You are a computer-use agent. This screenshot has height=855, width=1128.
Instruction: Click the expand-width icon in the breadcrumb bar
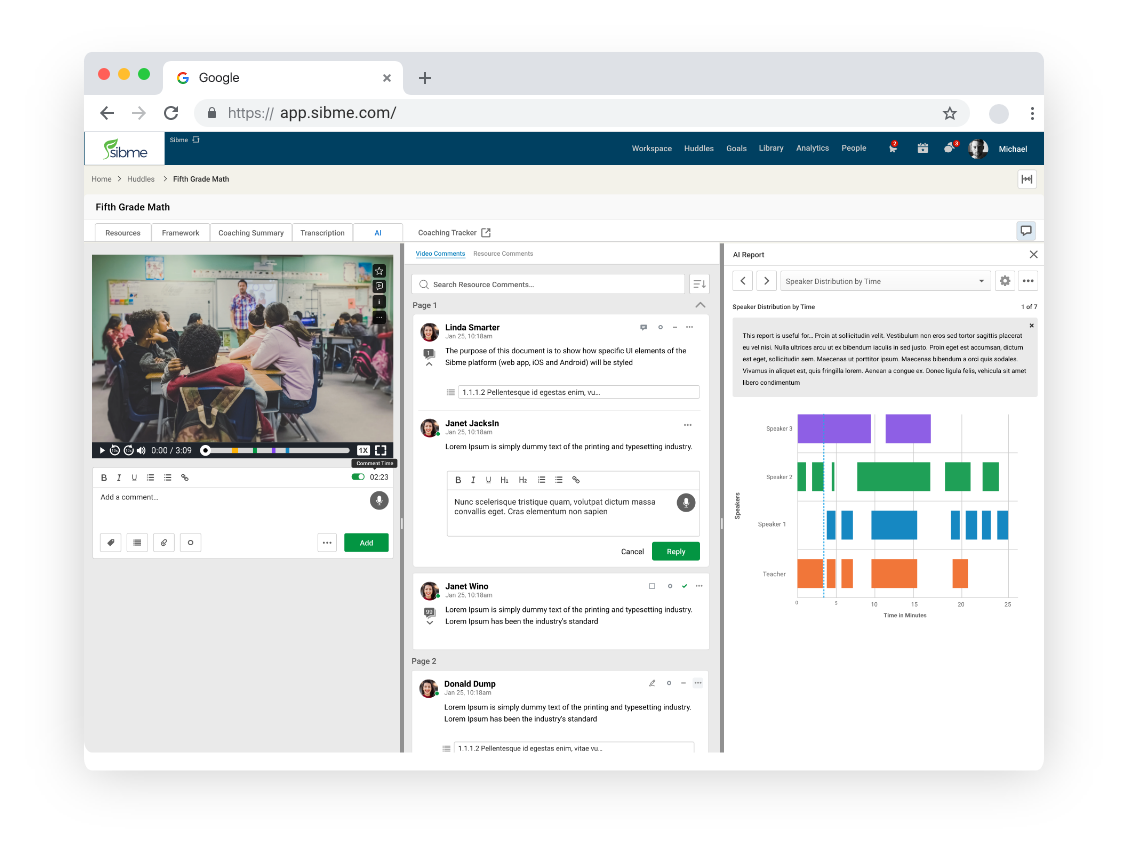[1027, 179]
